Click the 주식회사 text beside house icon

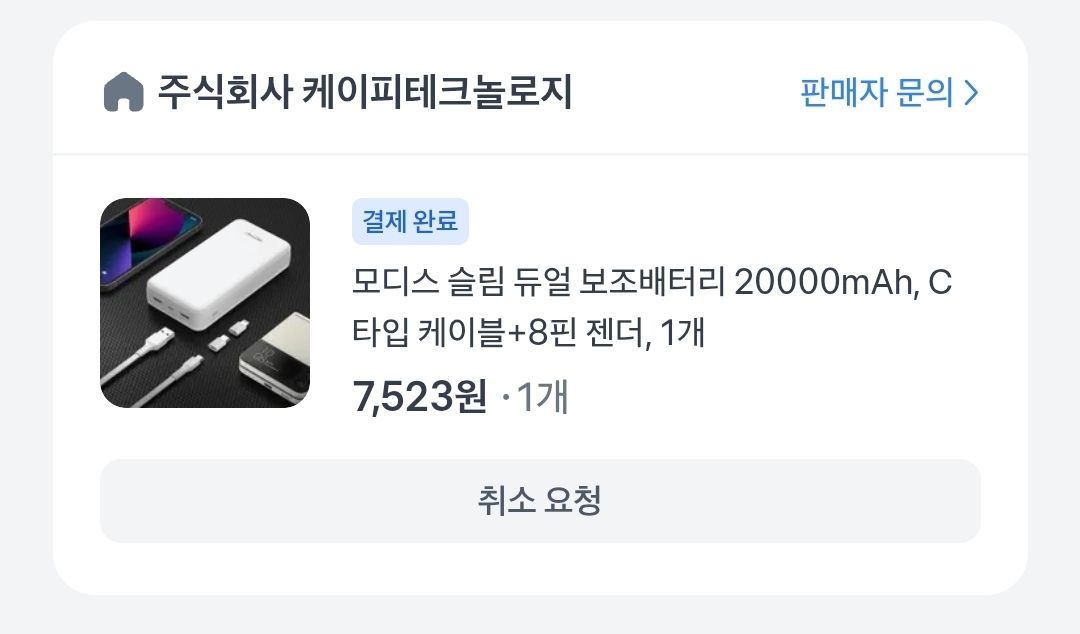[225, 92]
